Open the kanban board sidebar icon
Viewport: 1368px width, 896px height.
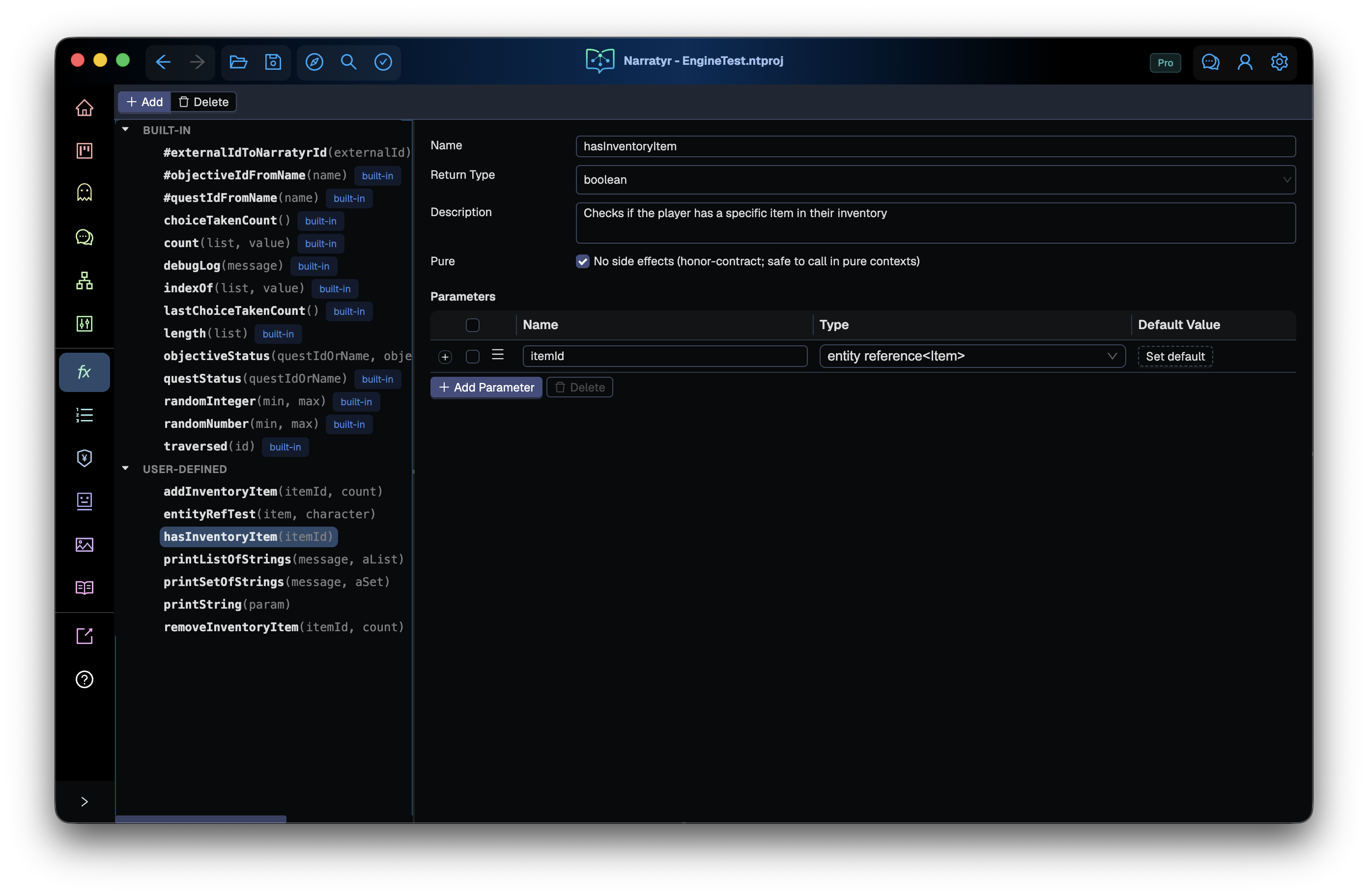click(85, 151)
